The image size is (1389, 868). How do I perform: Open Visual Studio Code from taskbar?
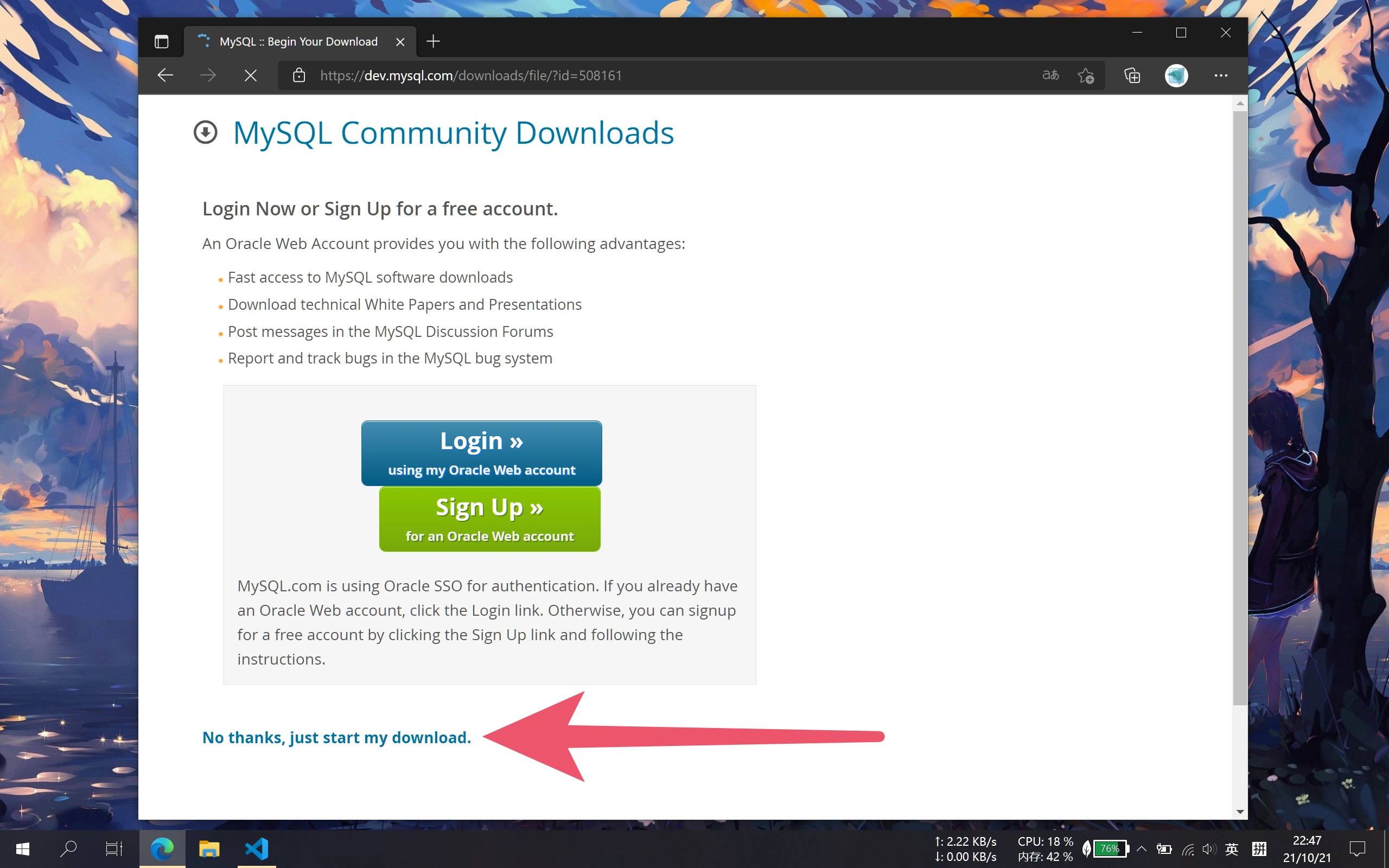tap(257, 848)
